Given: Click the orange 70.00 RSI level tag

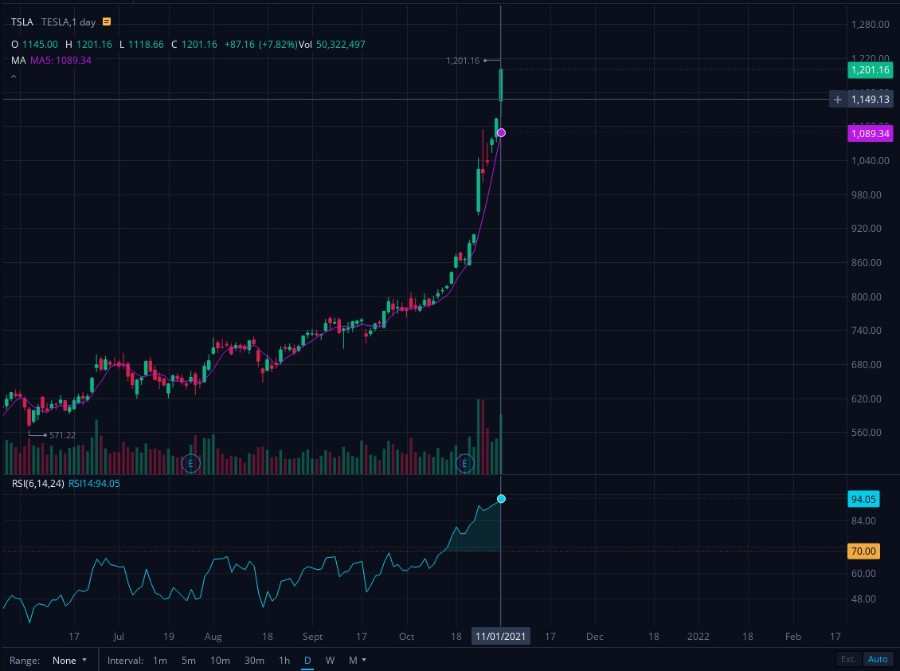Looking at the screenshot, I should tap(863, 551).
